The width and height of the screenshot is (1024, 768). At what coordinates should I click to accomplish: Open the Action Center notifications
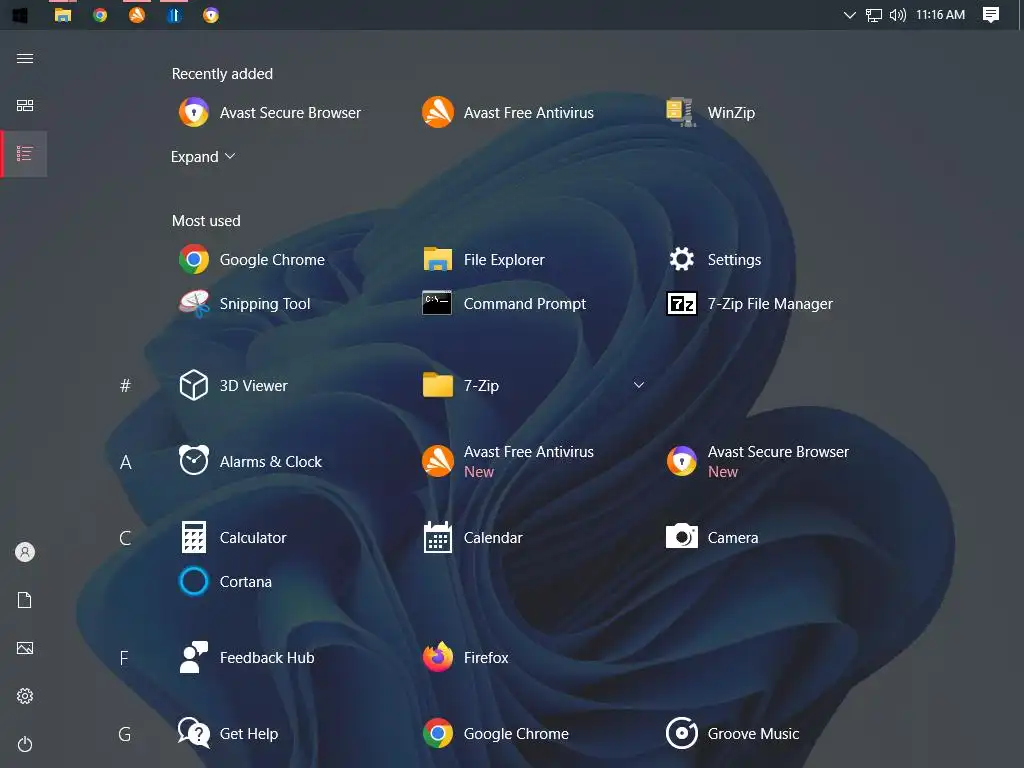pyautogui.click(x=991, y=14)
